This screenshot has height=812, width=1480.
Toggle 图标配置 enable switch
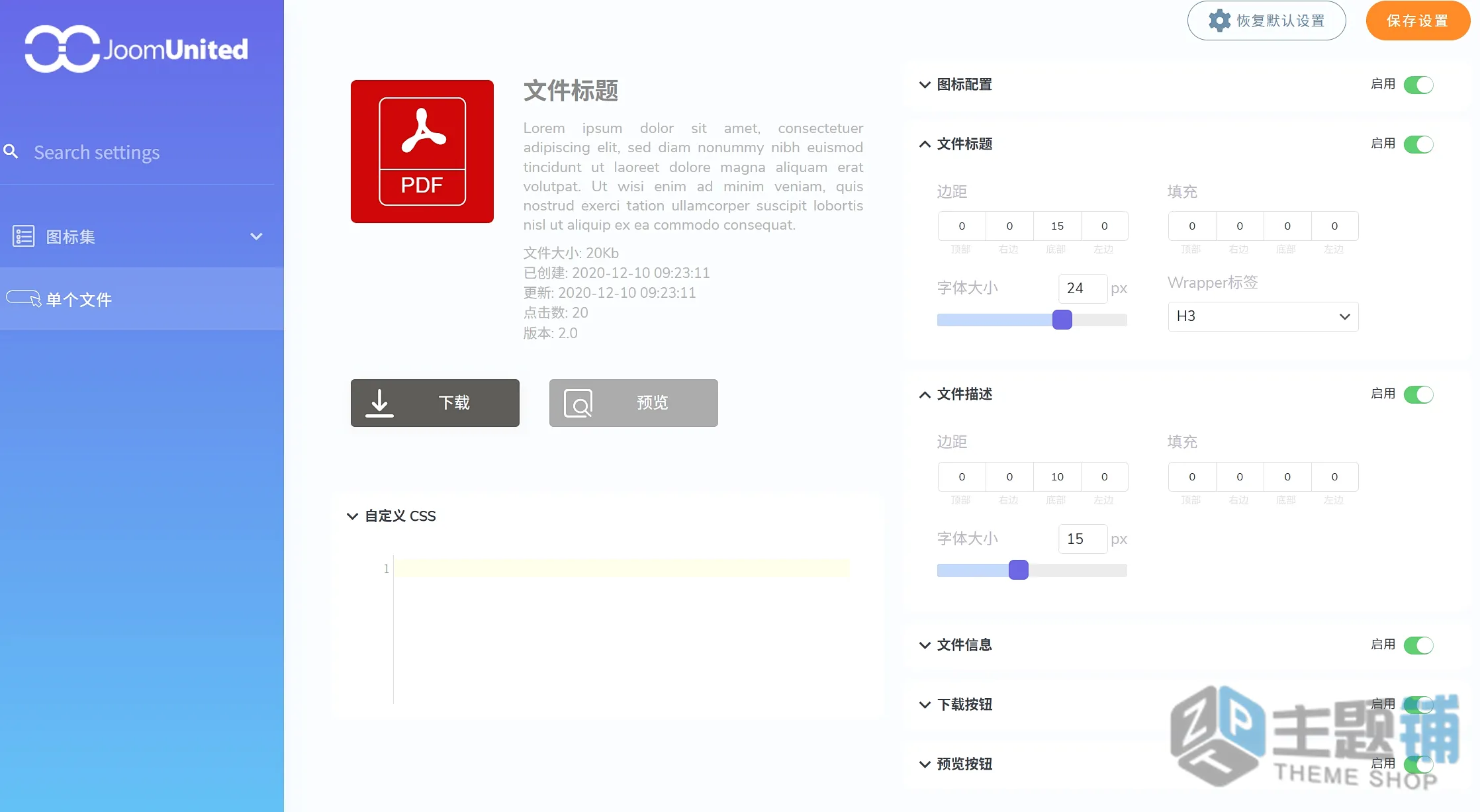1418,85
